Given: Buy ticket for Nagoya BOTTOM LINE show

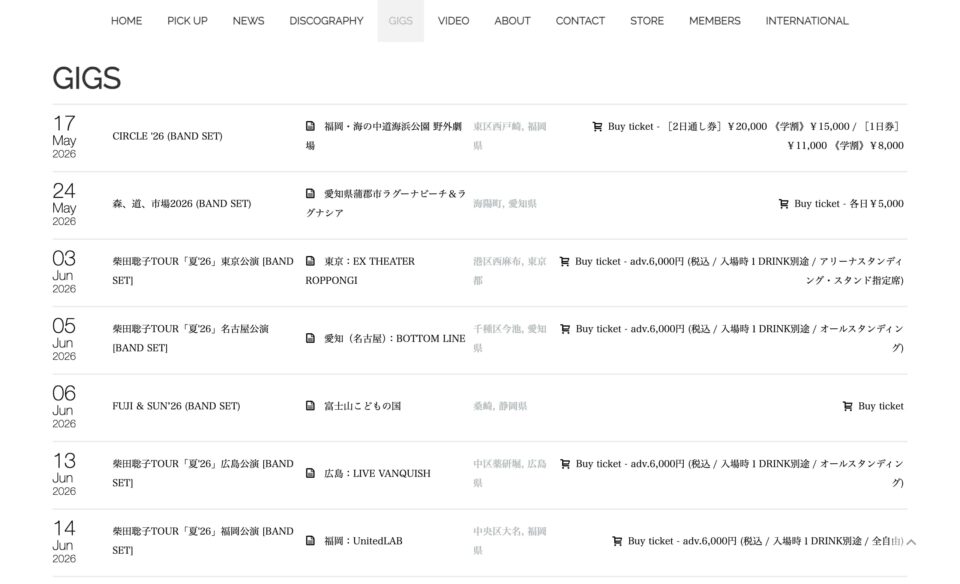Looking at the screenshot, I should (x=732, y=338).
